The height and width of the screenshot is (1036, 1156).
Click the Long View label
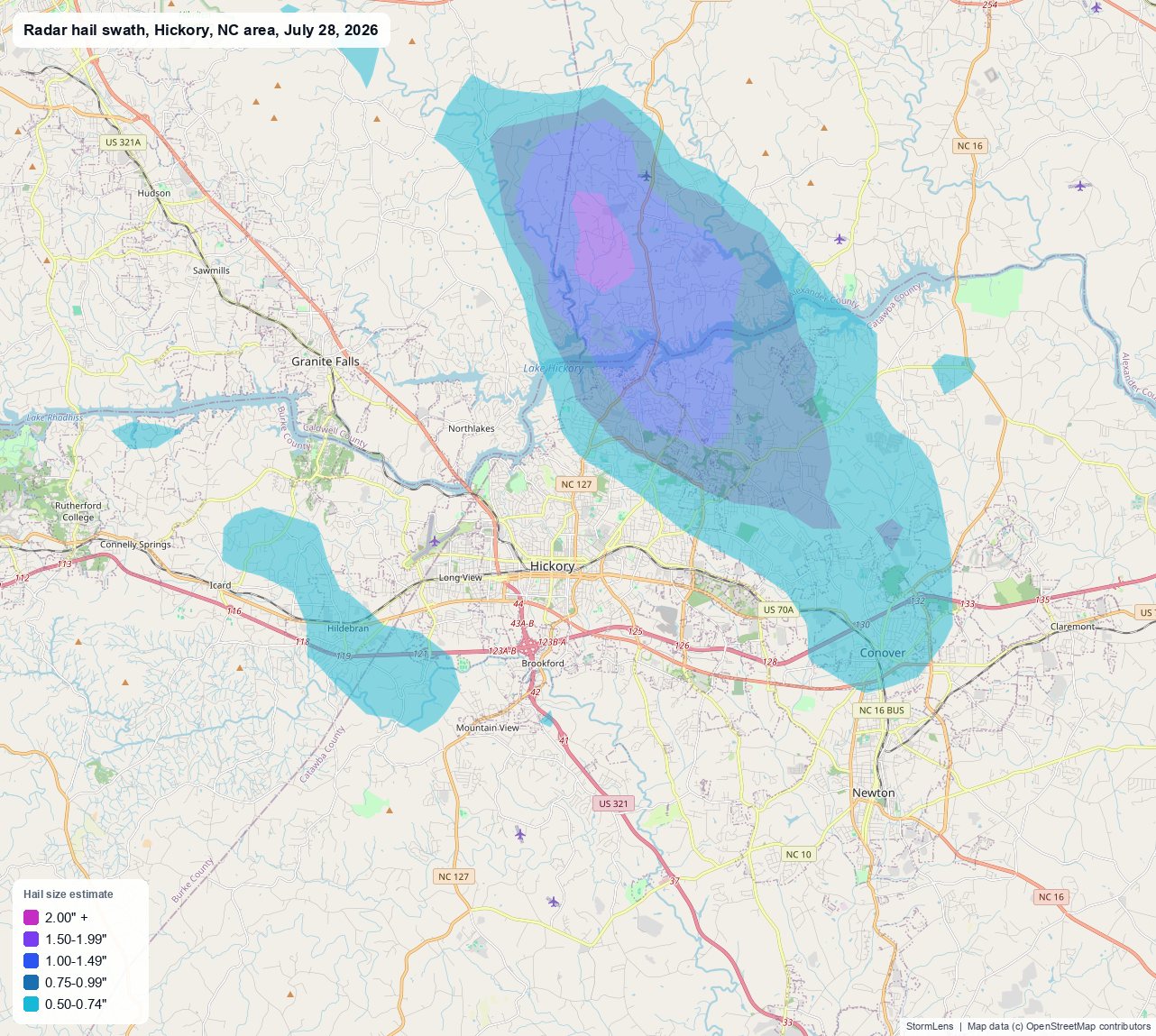coord(460,578)
